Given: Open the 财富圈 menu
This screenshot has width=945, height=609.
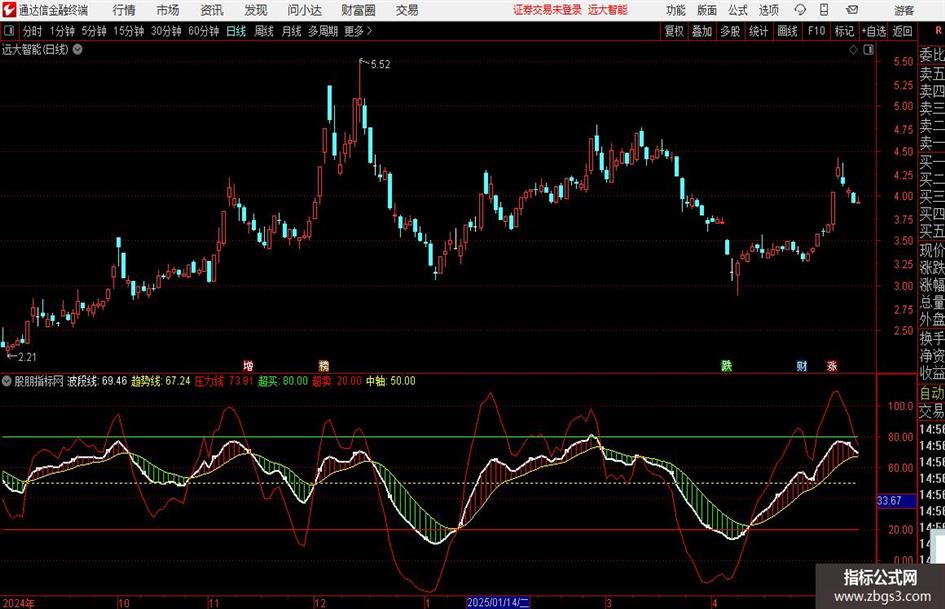Looking at the screenshot, I should 358,10.
